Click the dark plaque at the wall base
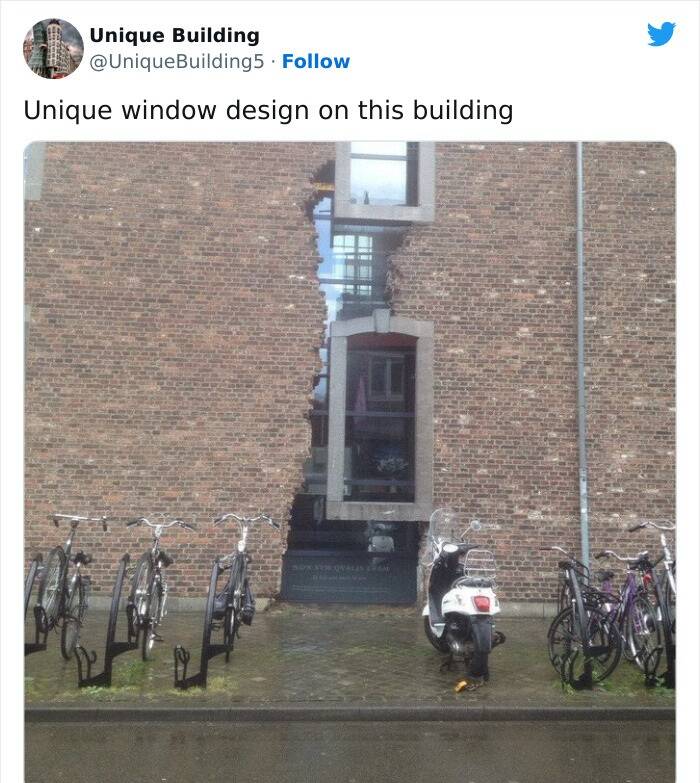 point(350,578)
